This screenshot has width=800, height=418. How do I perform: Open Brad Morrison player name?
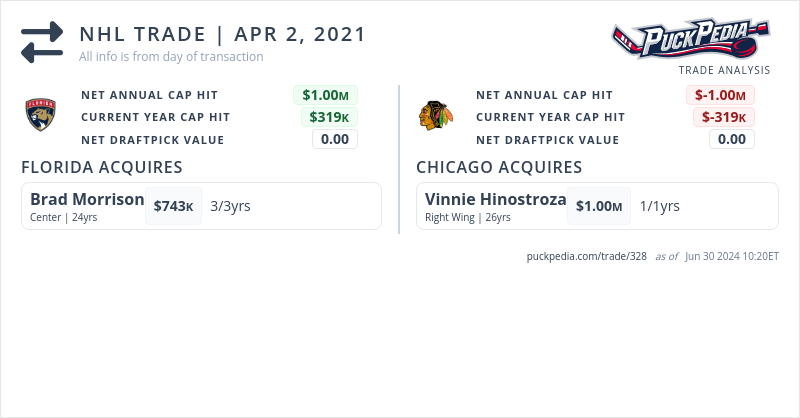[87, 199]
